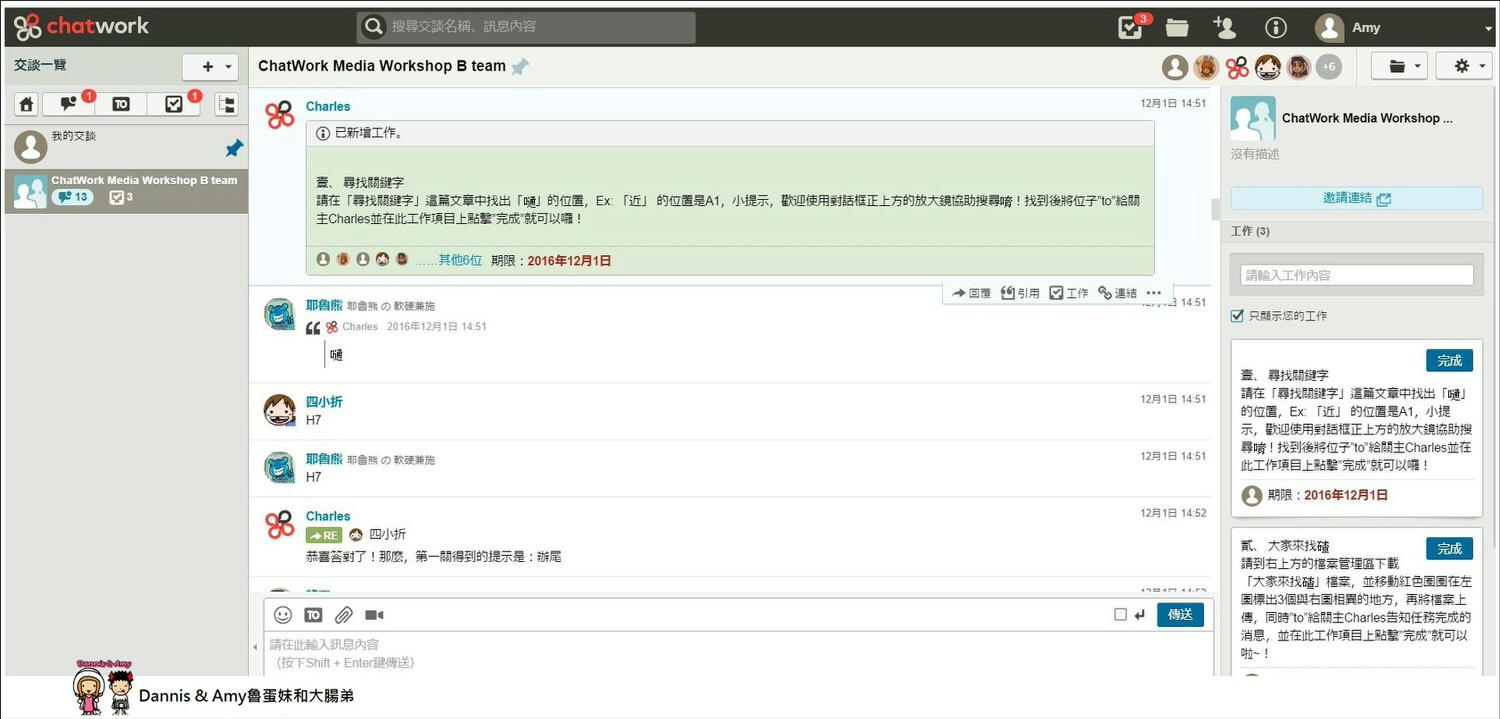This screenshot has width=1500, height=719.
Task: Toggle the chat list category view icon
Action: coord(226,104)
